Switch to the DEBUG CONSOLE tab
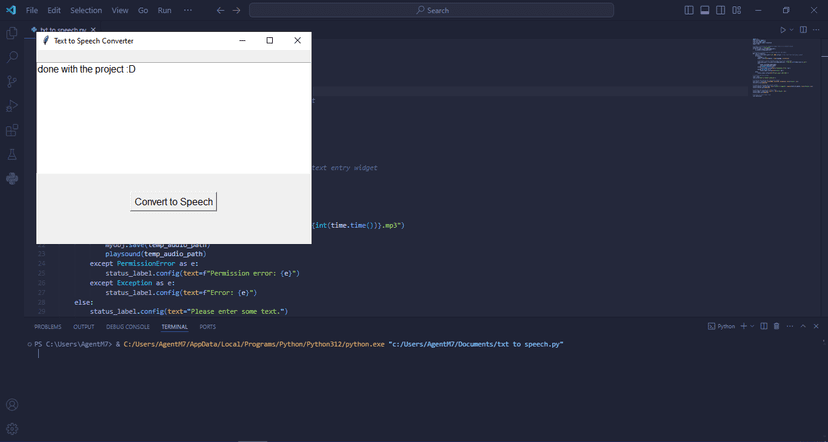The image size is (828, 442). tap(128, 327)
